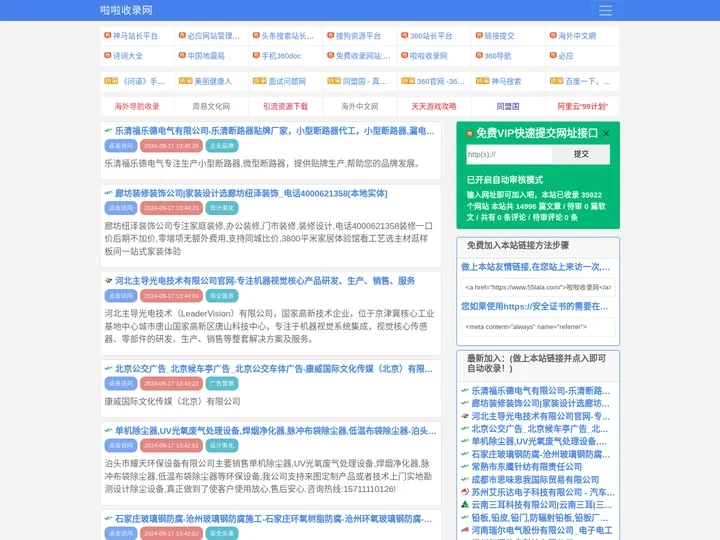This screenshot has height=540, width=720.
Task: Click the favicon beside 苏州艾乐达电子科技
Action: (465, 492)
